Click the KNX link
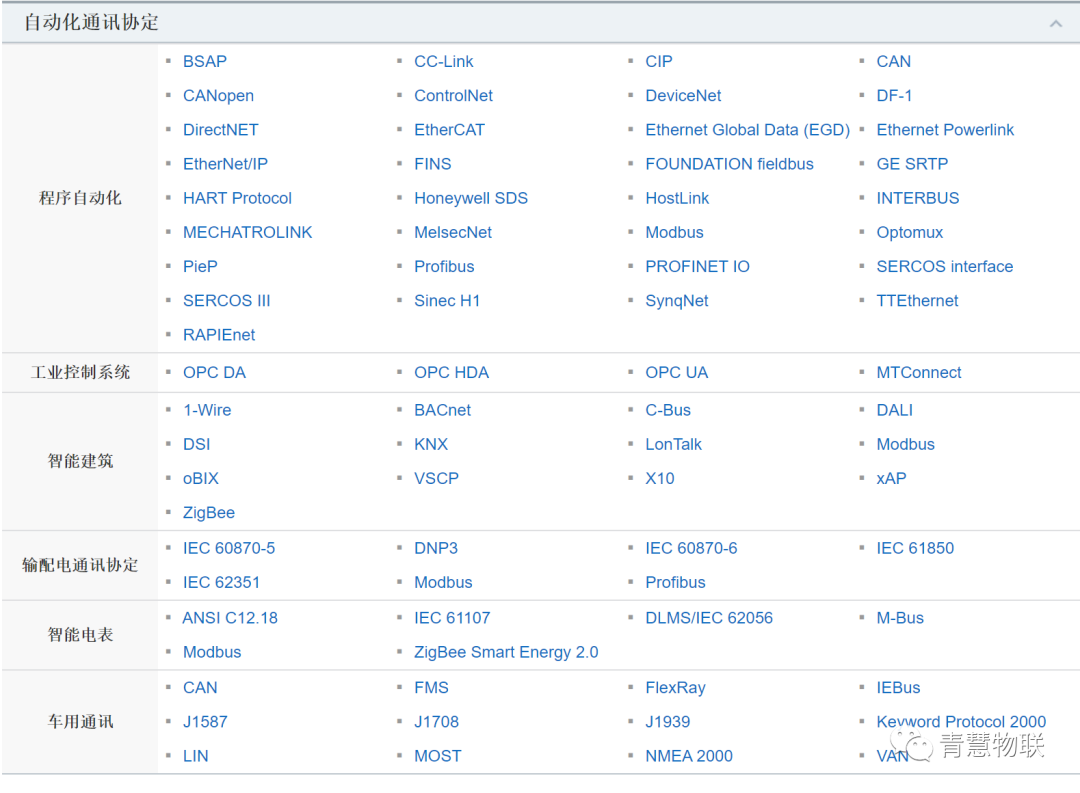 tap(430, 444)
